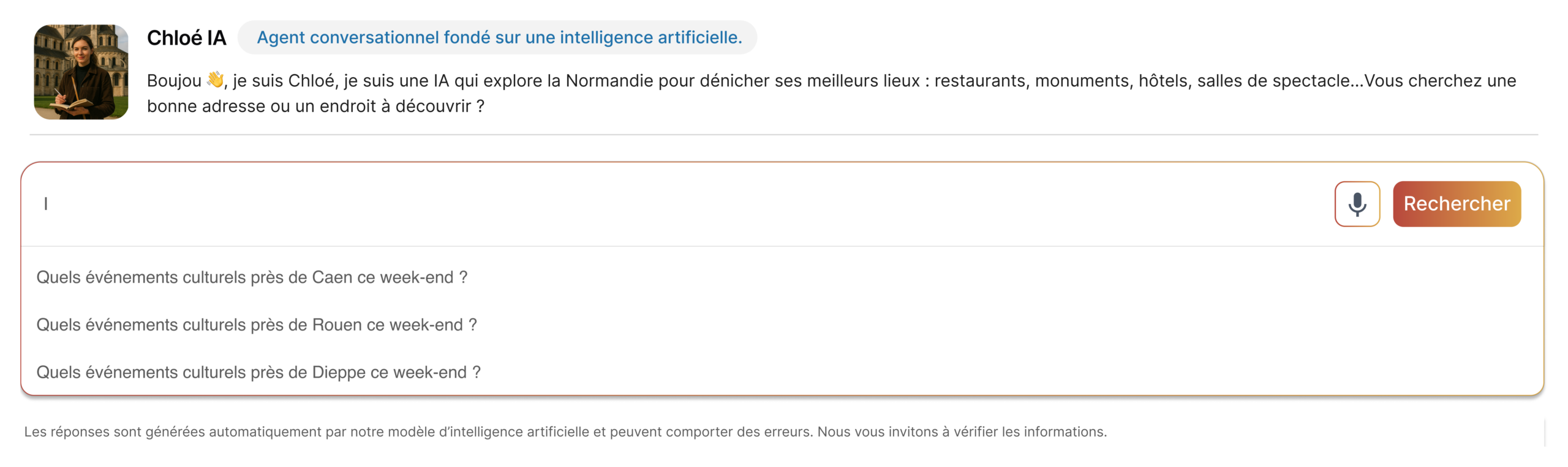Click the Chloé IA name heading
This screenshot has height=467, width=1568.
[x=186, y=38]
